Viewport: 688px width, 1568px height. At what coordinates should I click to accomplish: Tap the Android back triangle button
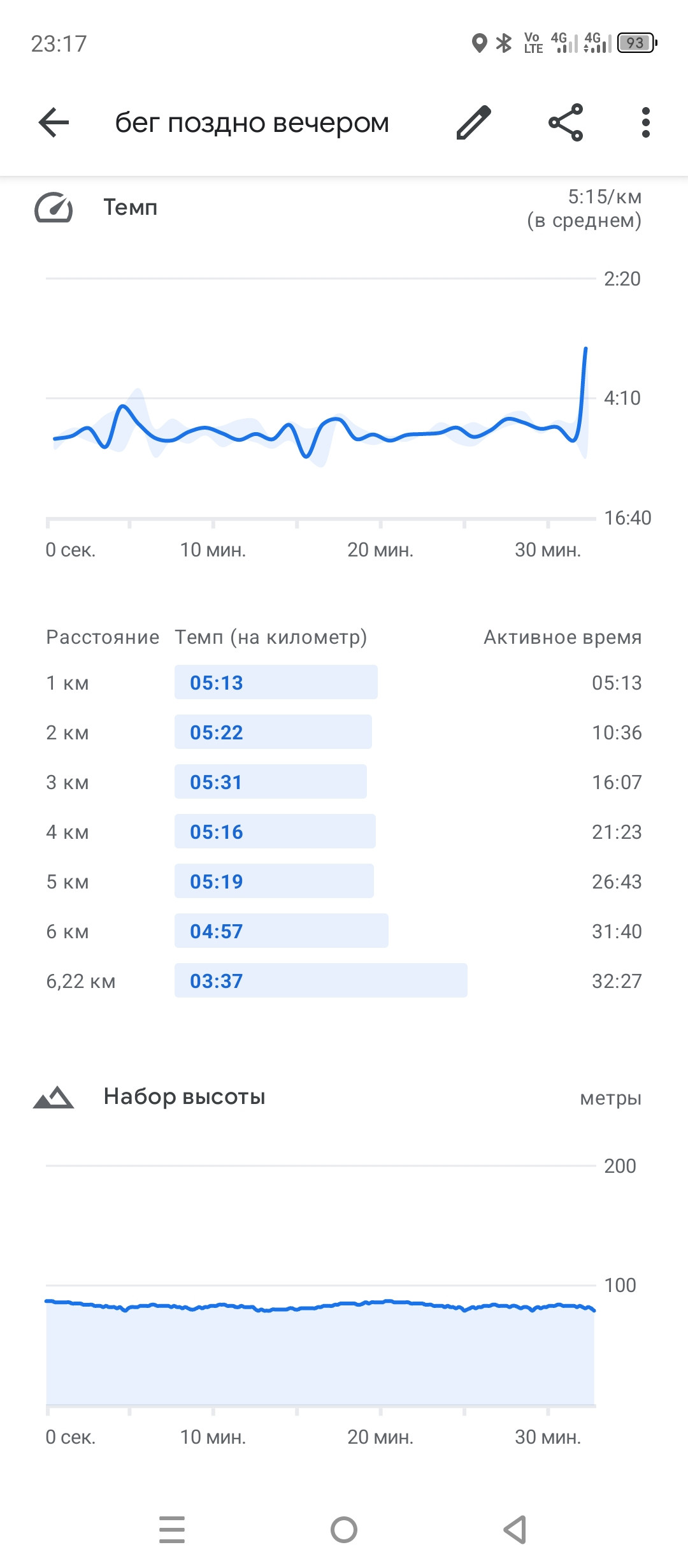click(515, 1530)
